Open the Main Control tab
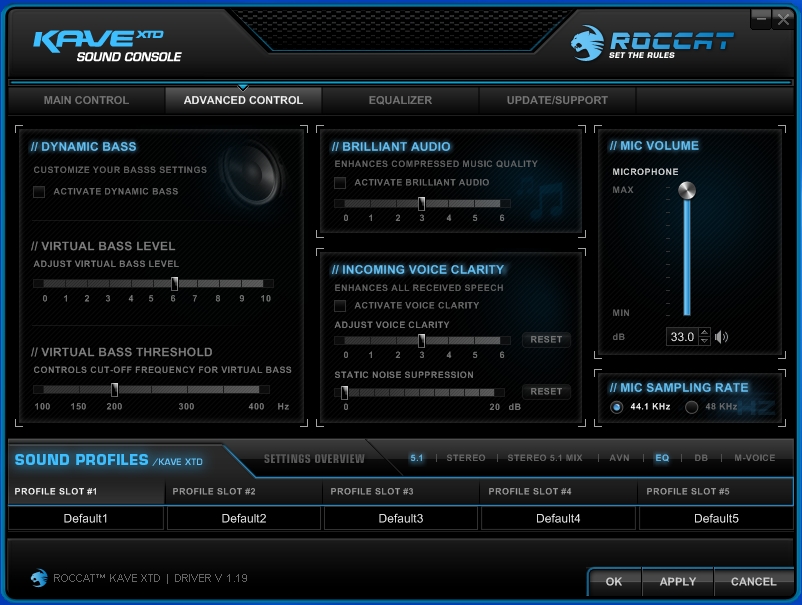The image size is (802, 605). (86, 100)
